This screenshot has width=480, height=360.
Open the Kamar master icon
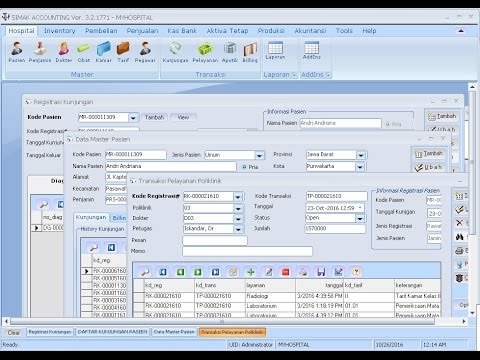point(104,52)
